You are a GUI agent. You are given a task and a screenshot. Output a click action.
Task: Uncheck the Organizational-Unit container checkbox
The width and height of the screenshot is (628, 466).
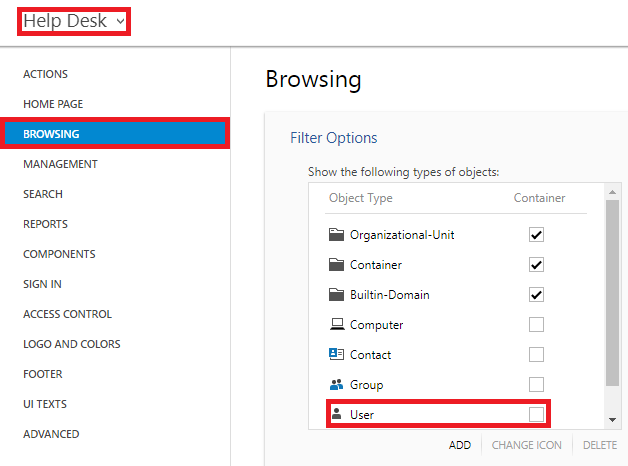[x=536, y=235]
